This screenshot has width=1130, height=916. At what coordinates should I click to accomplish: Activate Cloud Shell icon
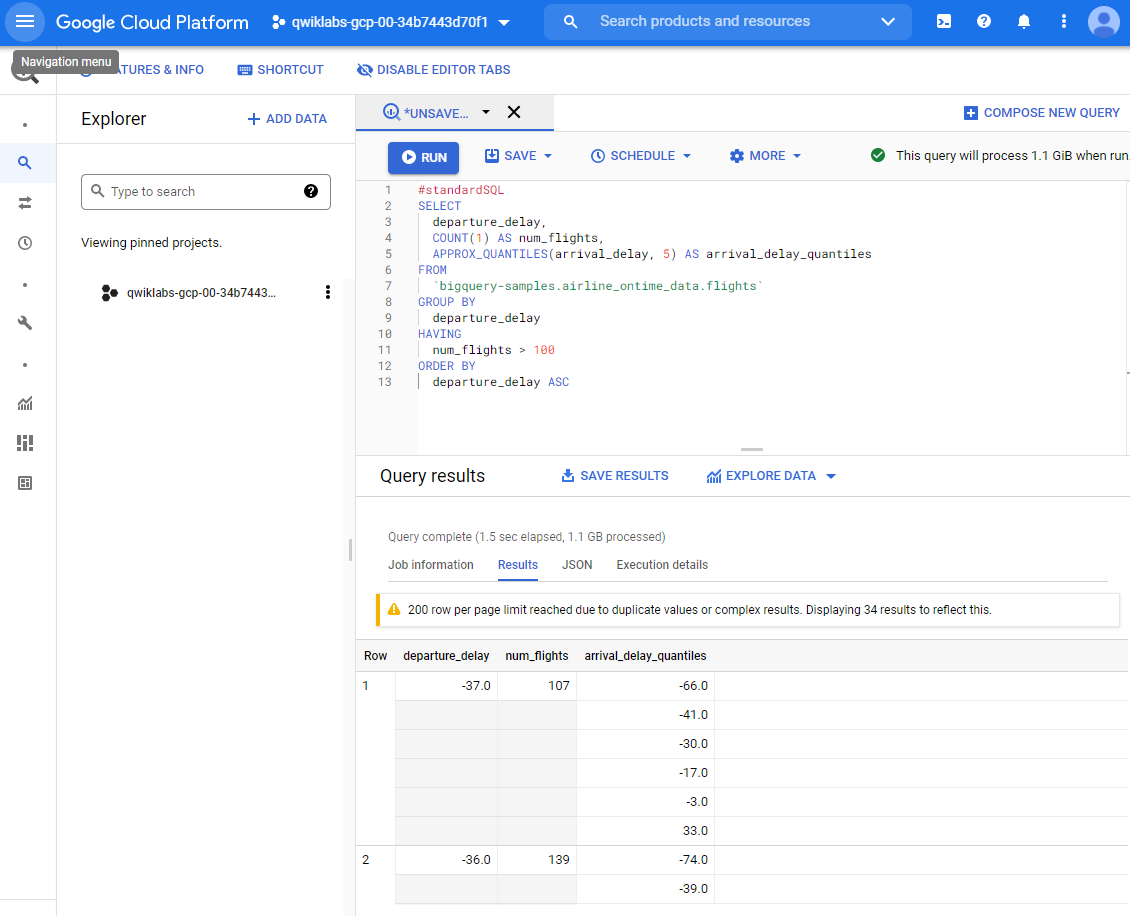point(943,22)
